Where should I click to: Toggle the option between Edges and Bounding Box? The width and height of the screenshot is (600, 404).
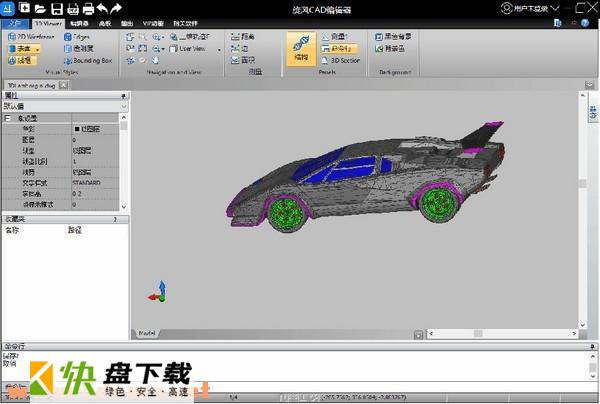tap(79, 49)
